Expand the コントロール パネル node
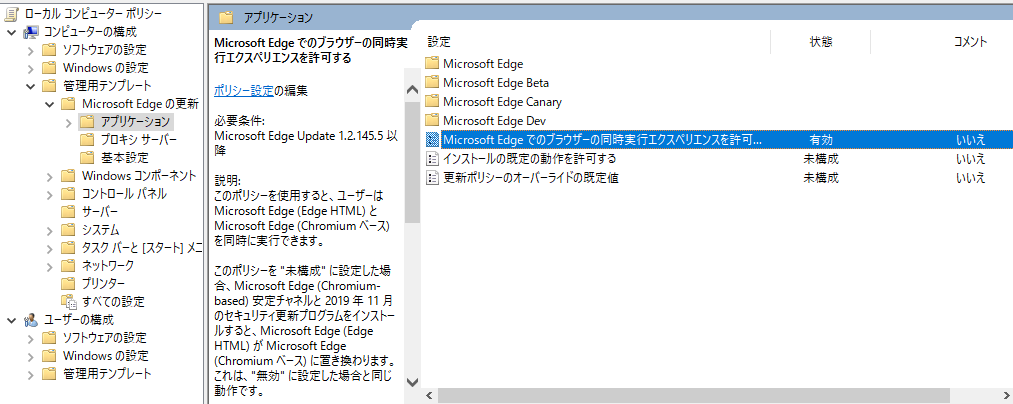1013x404 pixels. click(50, 194)
